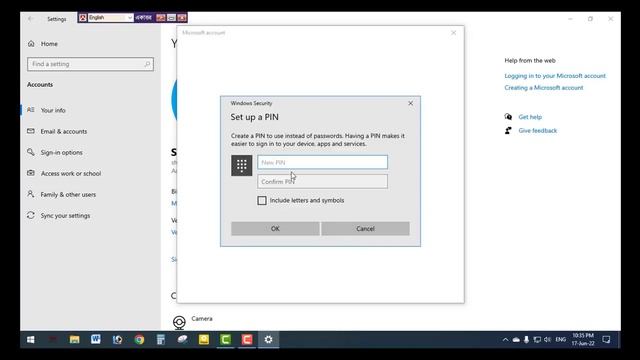
Task: Click the Email & accounts envelope icon
Action: point(31,131)
